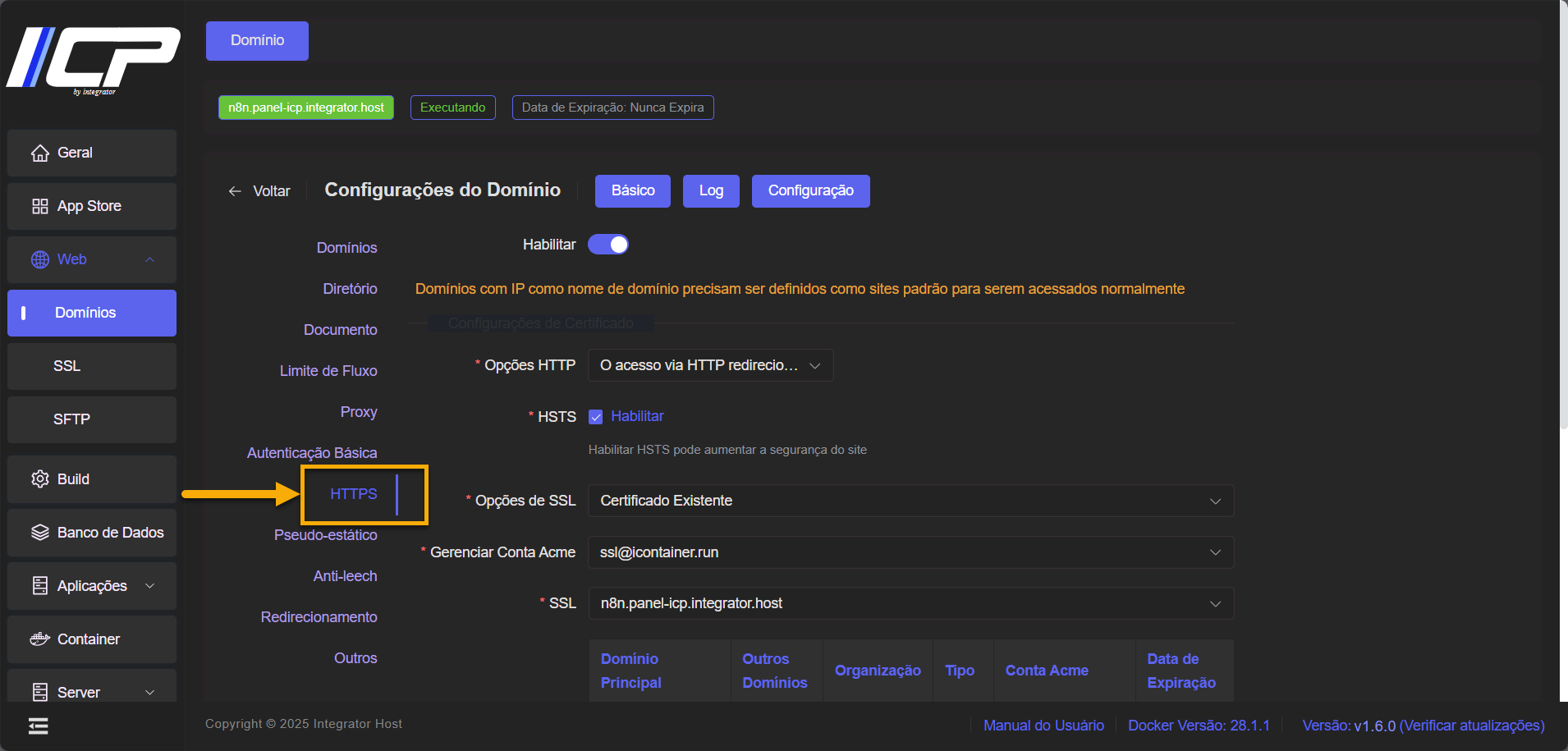
Task: Uncheck the HSTS Habilitar checkbox
Action: click(x=596, y=417)
